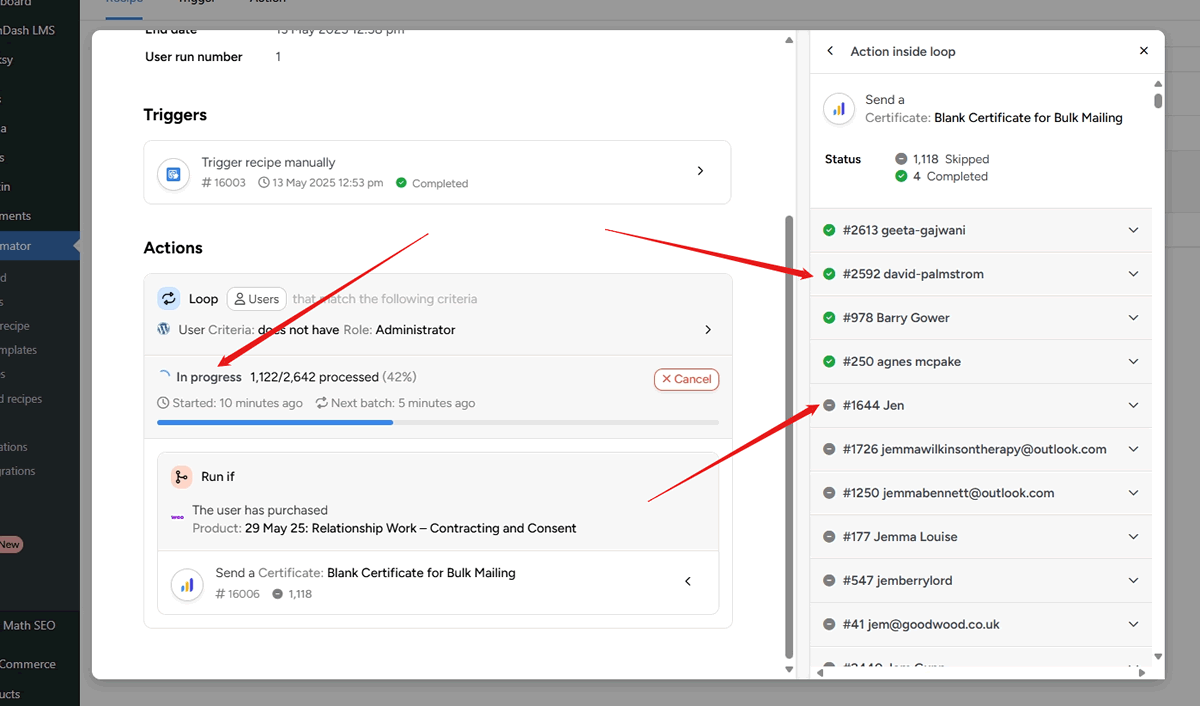Go back from Action inside loop panel
Image resolution: width=1200 pixels, height=706 pixels.
click(830, 51)
